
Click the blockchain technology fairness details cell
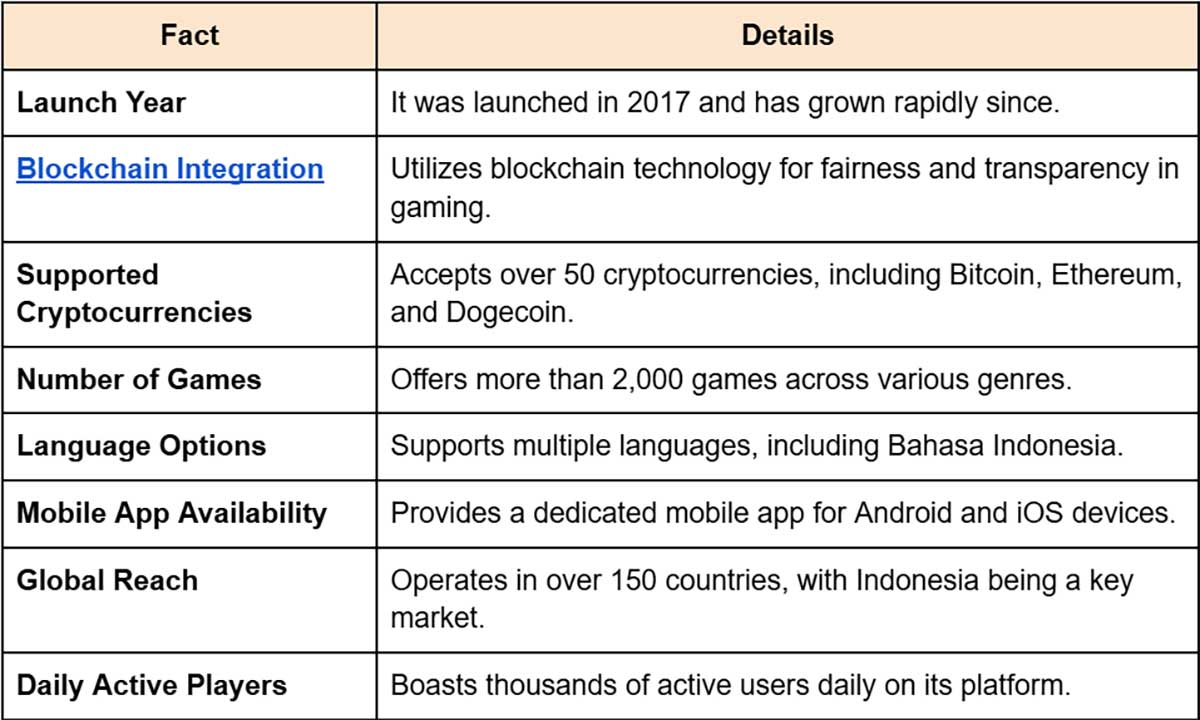pos(787,188)
